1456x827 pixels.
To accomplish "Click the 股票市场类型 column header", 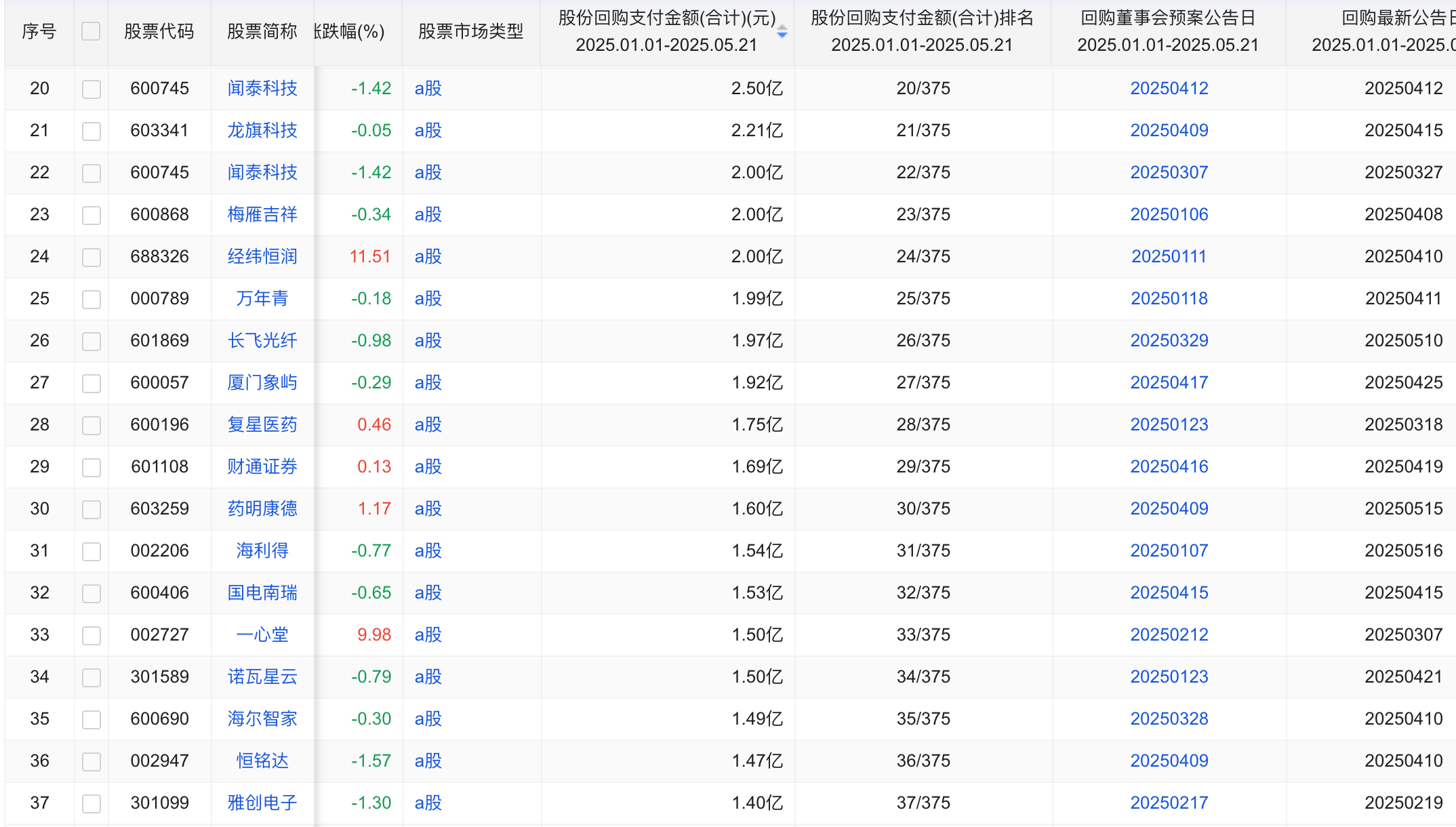I will pos(471,31).
